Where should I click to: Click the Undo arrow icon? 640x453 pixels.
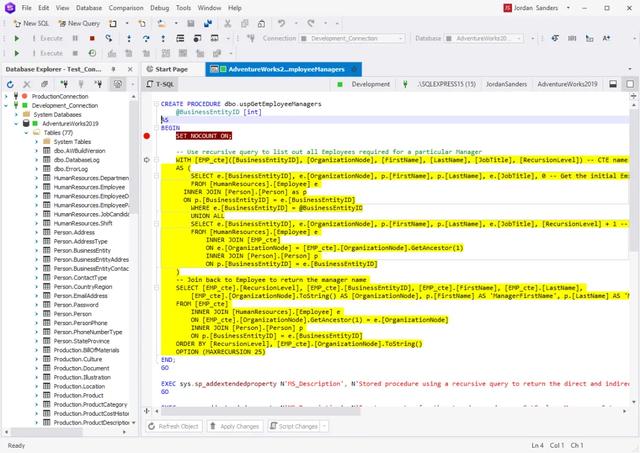pos(281,23)
